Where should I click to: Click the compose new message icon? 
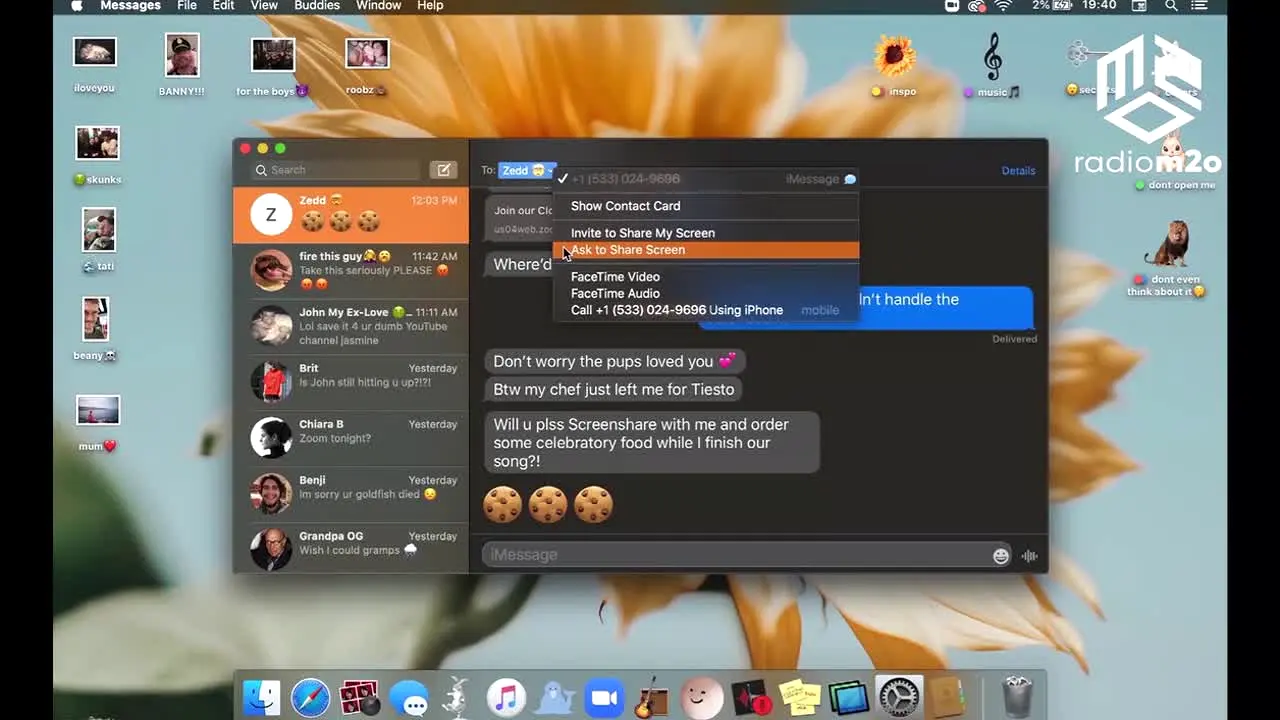coord(443,170)
